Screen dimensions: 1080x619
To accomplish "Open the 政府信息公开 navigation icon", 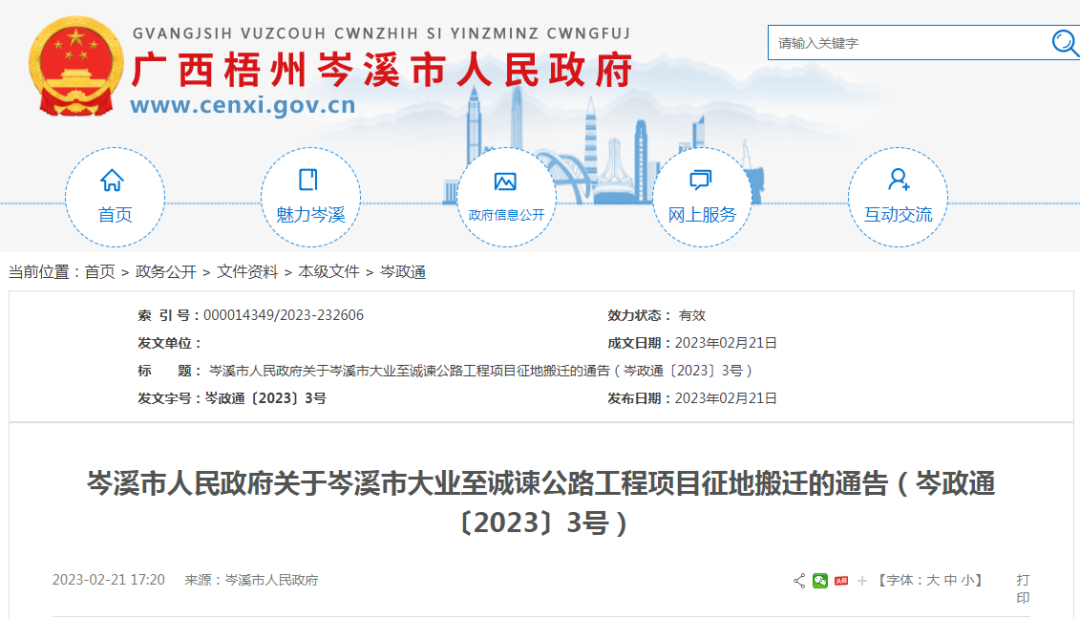I will (505, 182).
